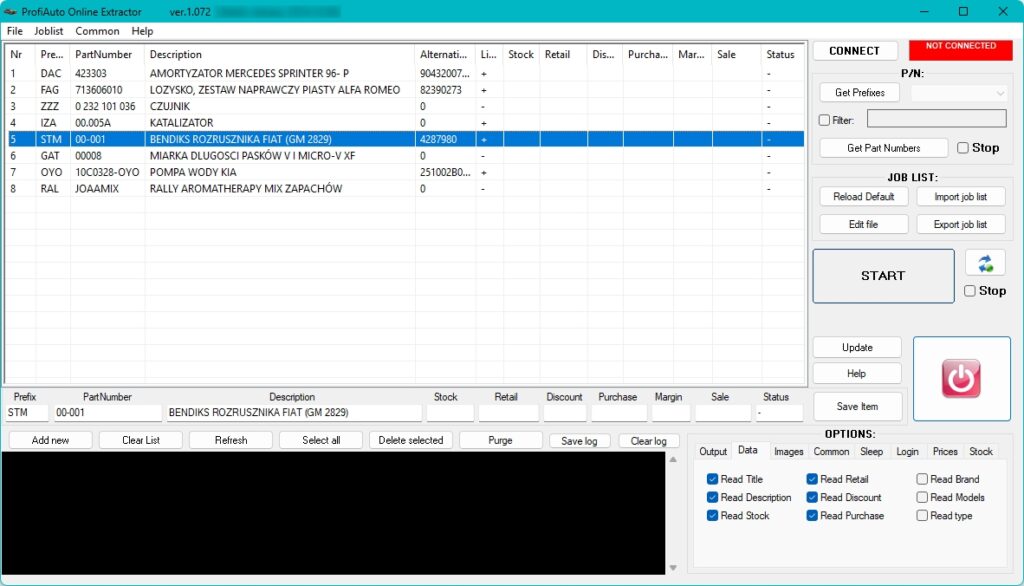1024x586 pixels.
Task: Open the Help menu
Action: [x=142, y=31]
